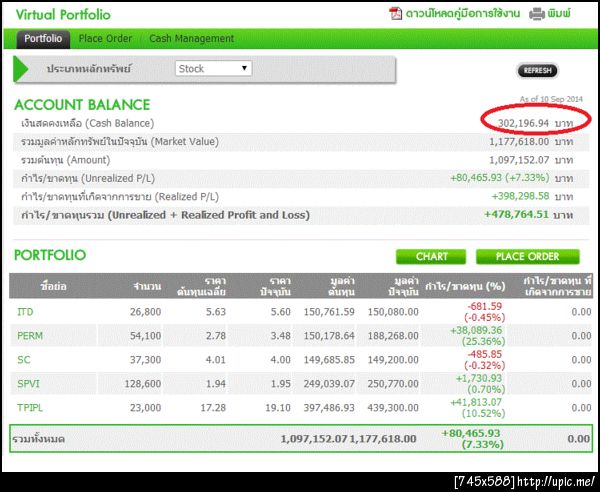This screenshot has width=600, height=492.
Task: Click the SPVI cost value 249,039.07
Action: [x=329, y=384]
